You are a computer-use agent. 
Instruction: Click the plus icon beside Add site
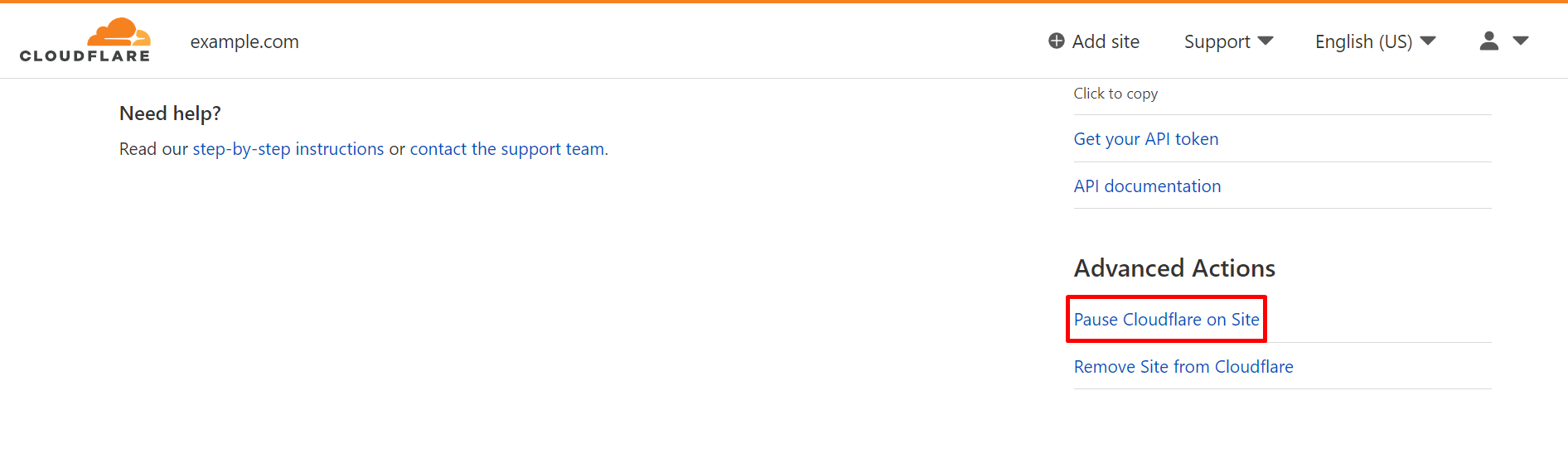pos(1056,41)
